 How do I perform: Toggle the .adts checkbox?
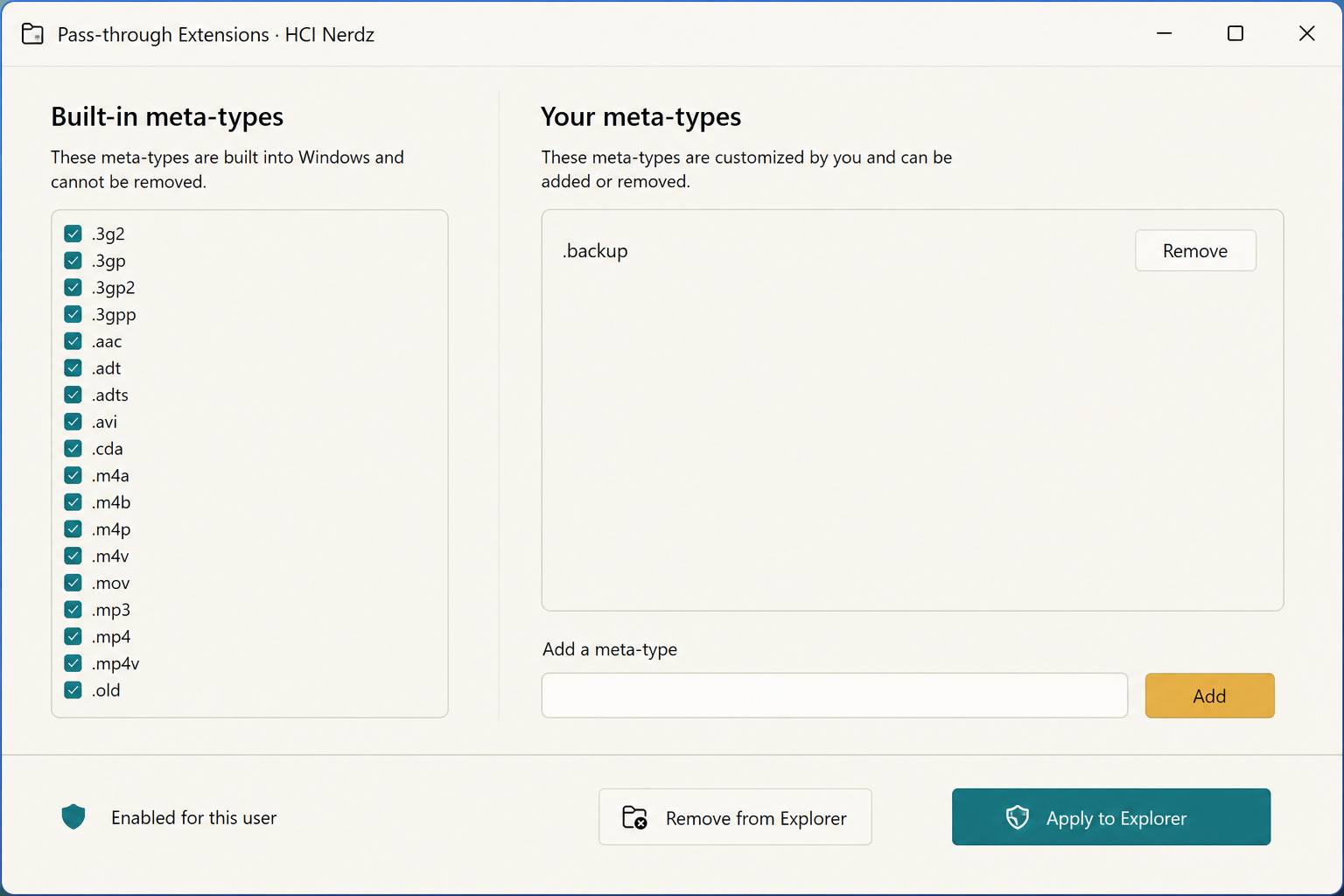point(73,395)
